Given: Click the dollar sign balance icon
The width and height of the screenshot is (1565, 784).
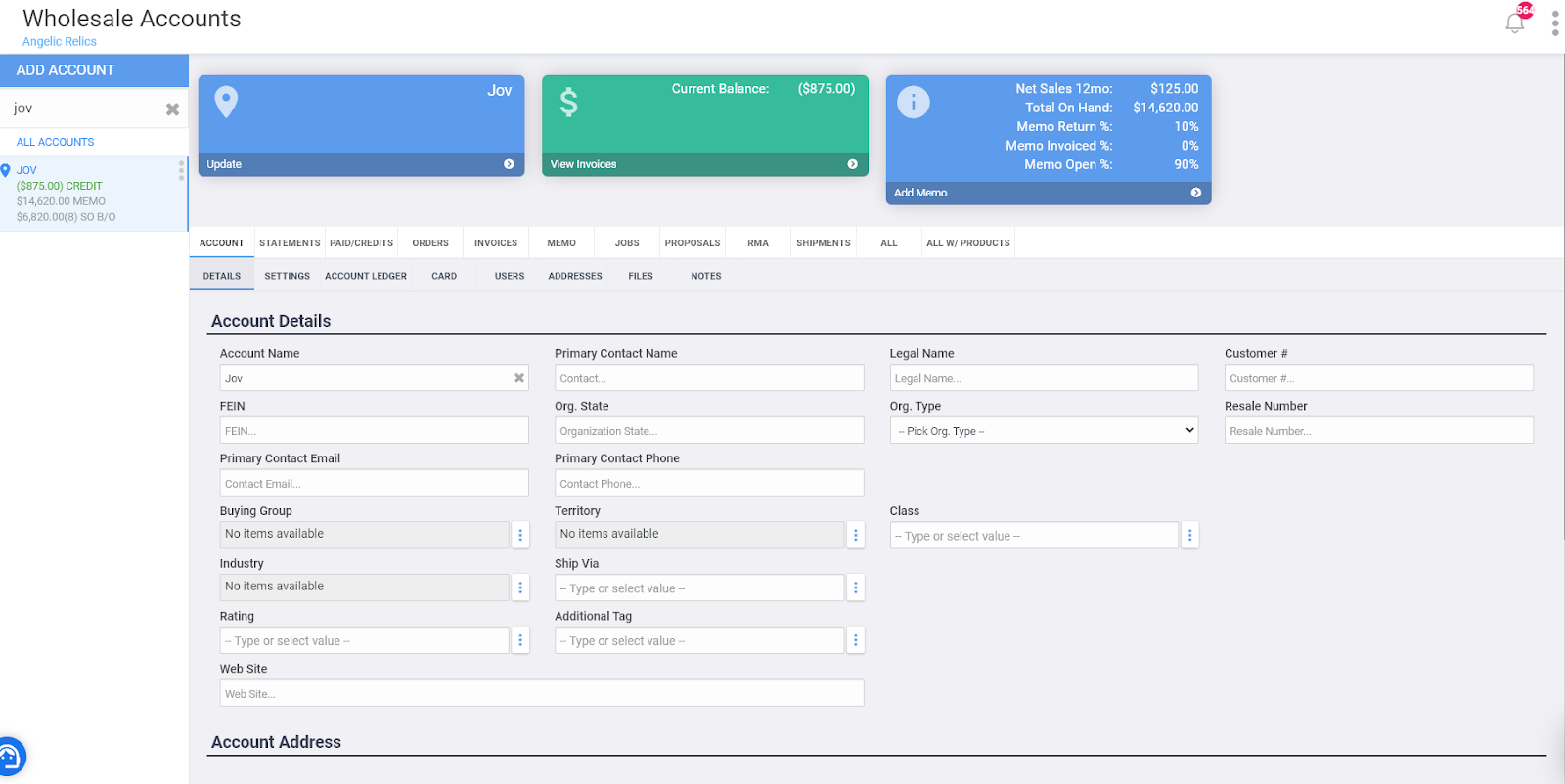Looking at the screenshot, I should [568, 102].
